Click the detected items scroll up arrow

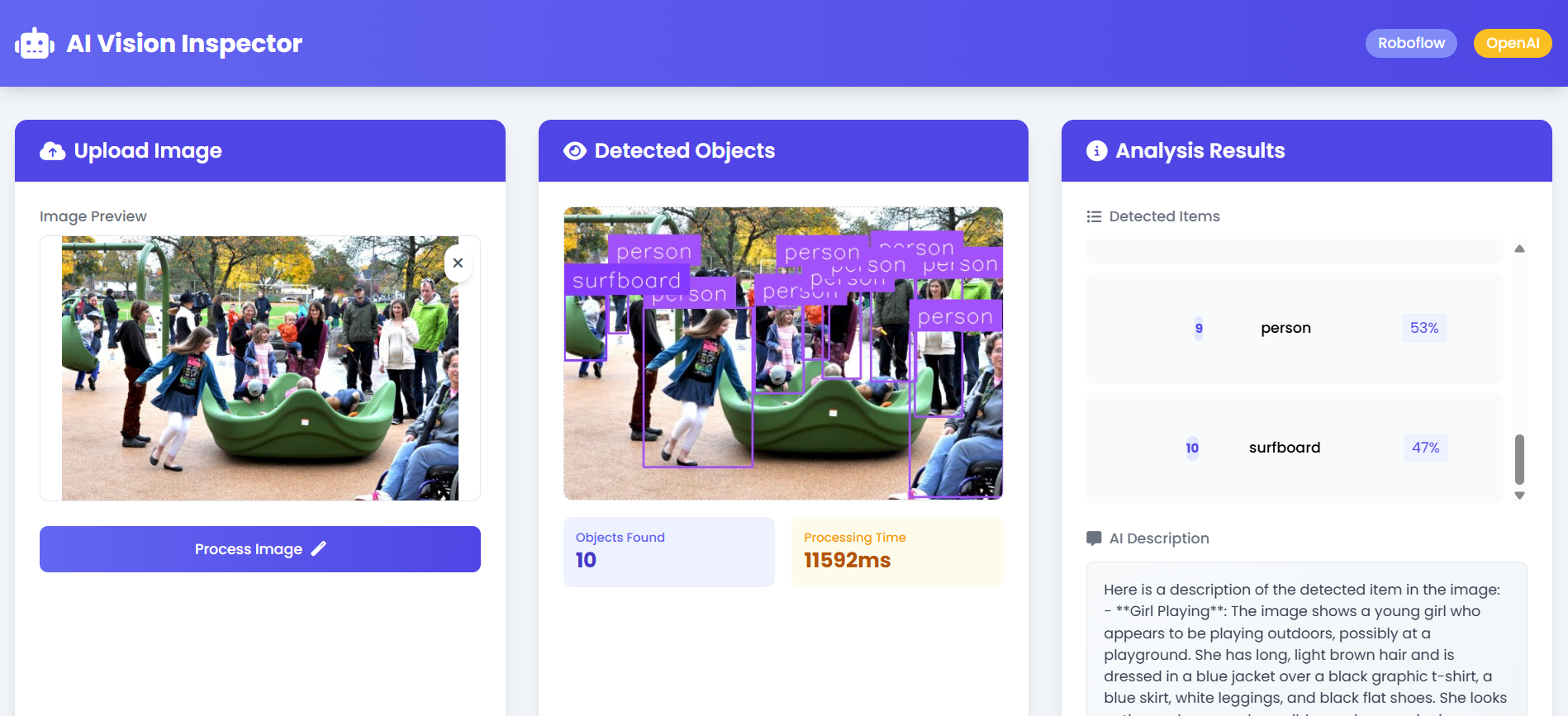(1519, 249)
